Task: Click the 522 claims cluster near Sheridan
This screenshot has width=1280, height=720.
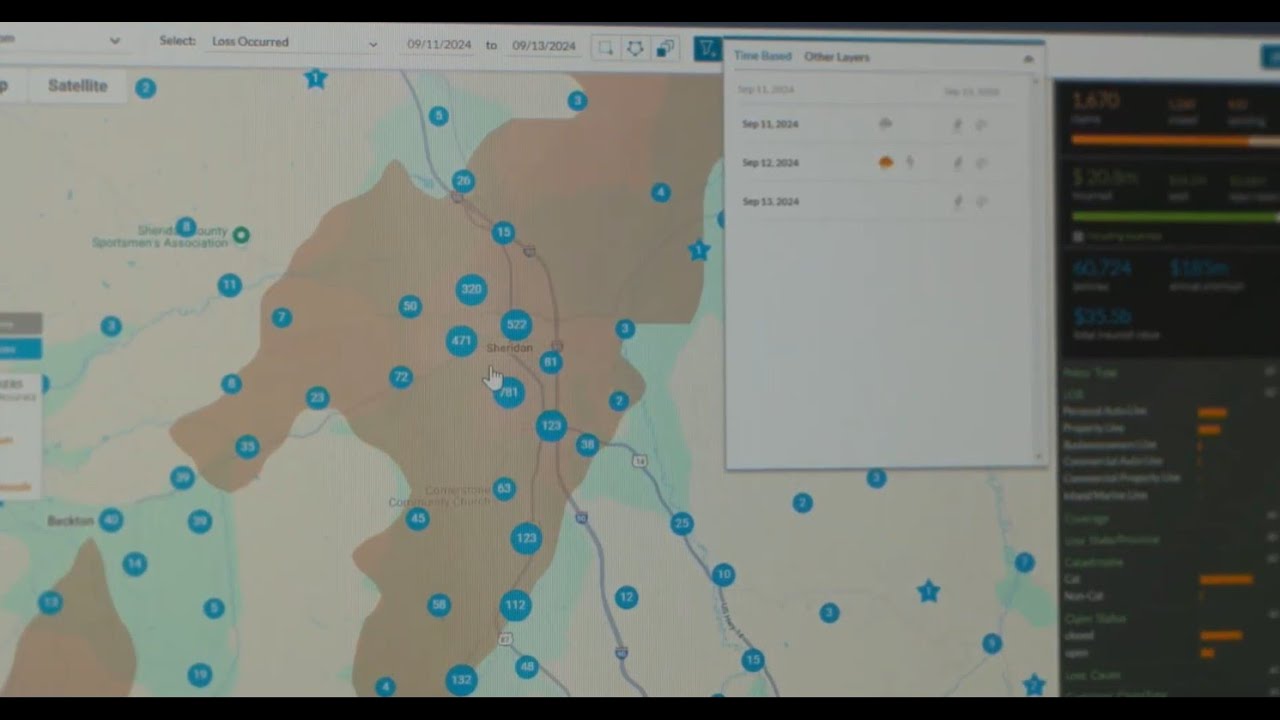Action: [x=516, y=324]
